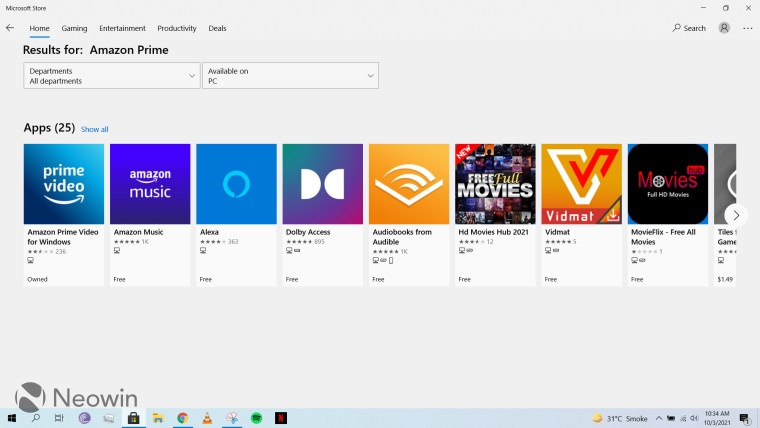Click the Amazon Music title text
760x428 pixels.
pos(138,232)
